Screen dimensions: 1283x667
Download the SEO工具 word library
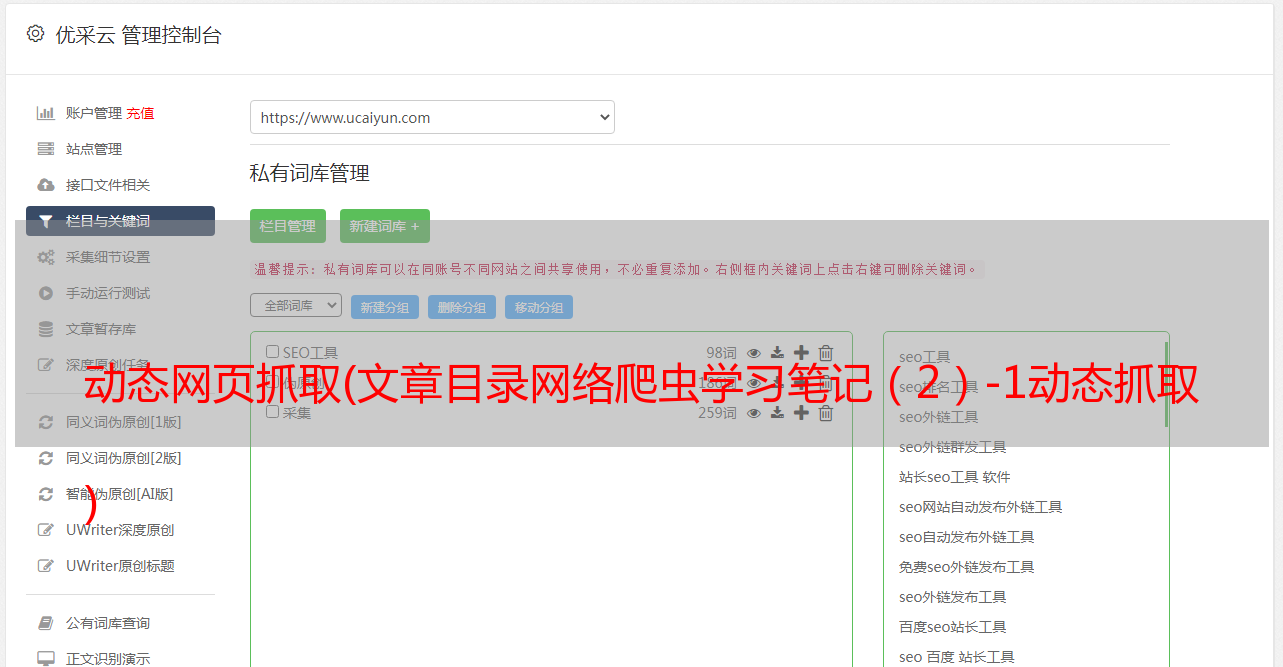(777, 353)
